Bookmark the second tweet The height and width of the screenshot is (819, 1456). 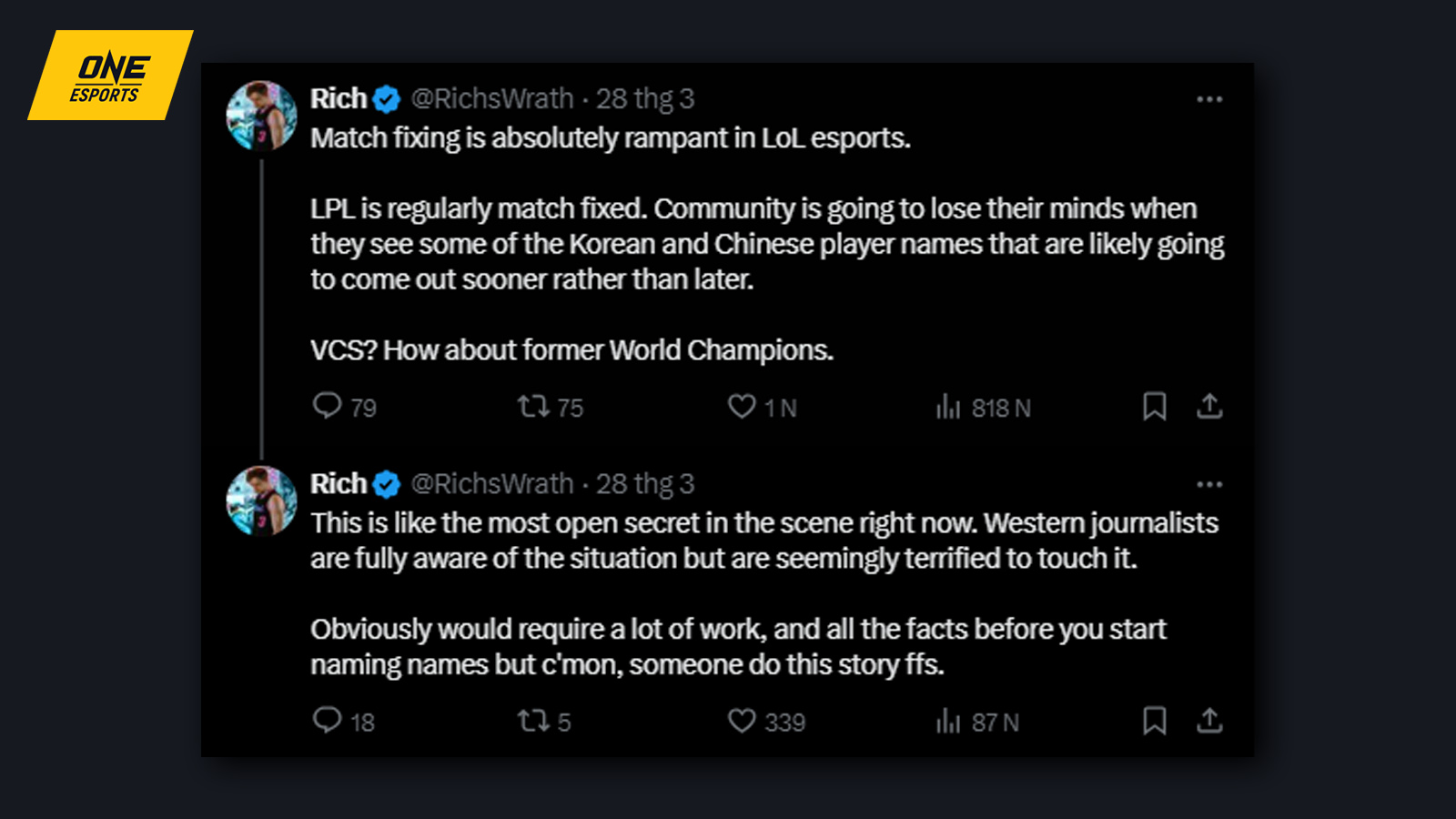1153,721
